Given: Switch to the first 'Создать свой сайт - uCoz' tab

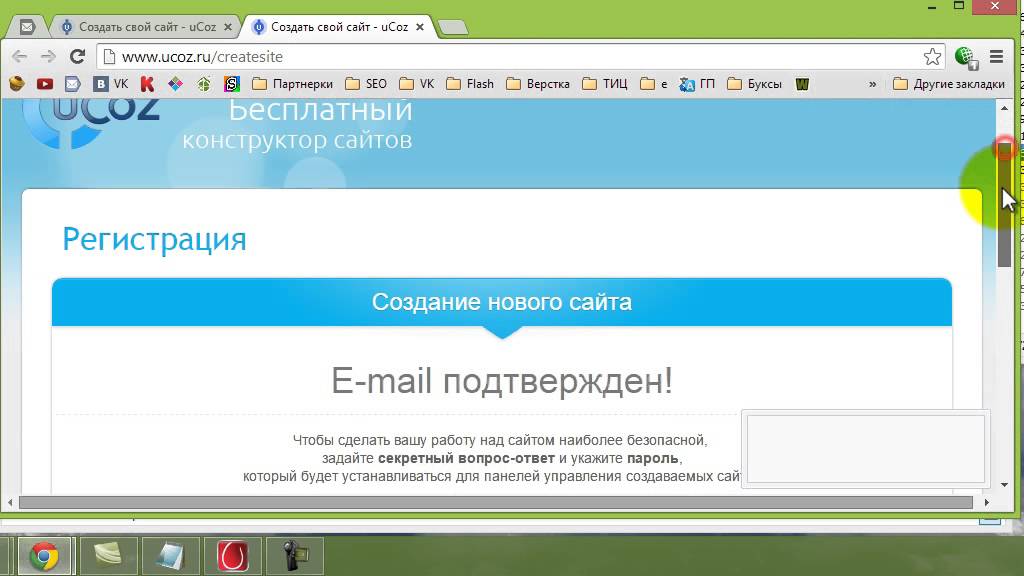Looking at the screenshot, I should (148, 27).
